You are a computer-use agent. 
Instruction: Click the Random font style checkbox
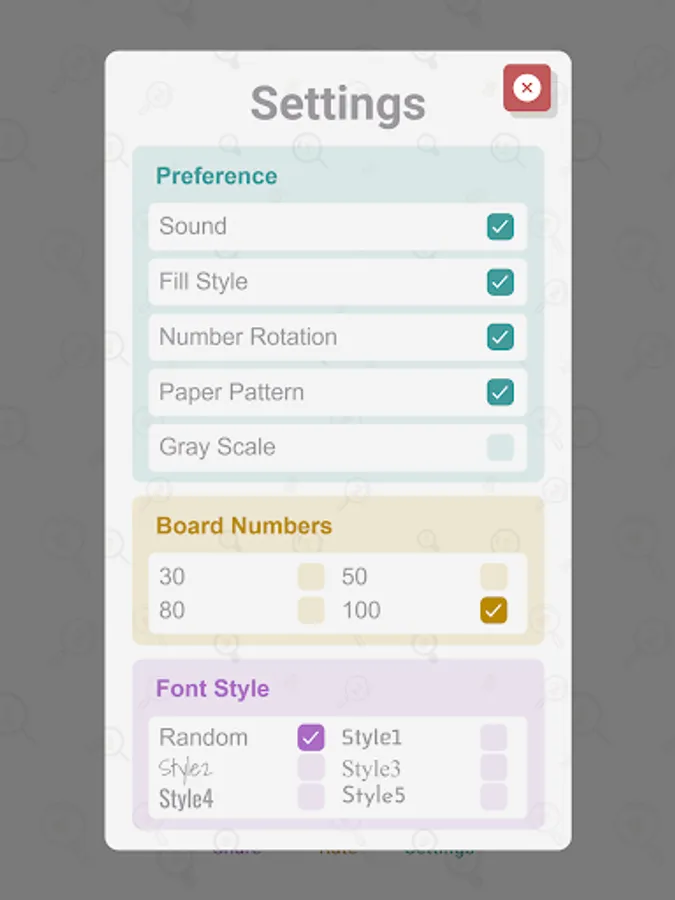coord(311,738)
